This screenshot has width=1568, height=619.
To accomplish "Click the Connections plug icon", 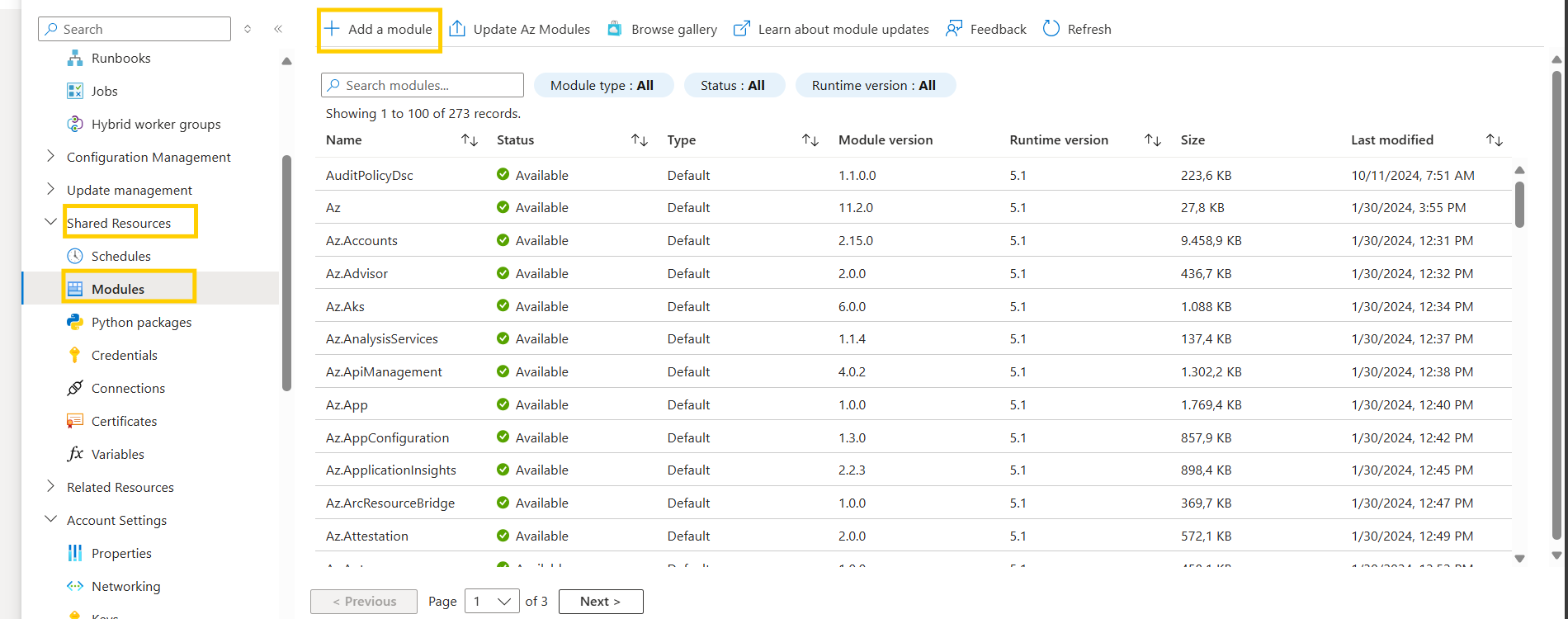I will (75, 388).
